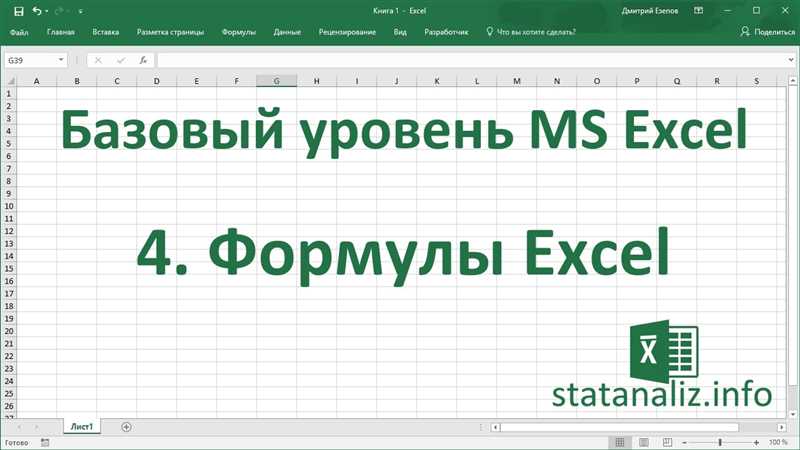Expand the formula bar

[x=791, y=60]
